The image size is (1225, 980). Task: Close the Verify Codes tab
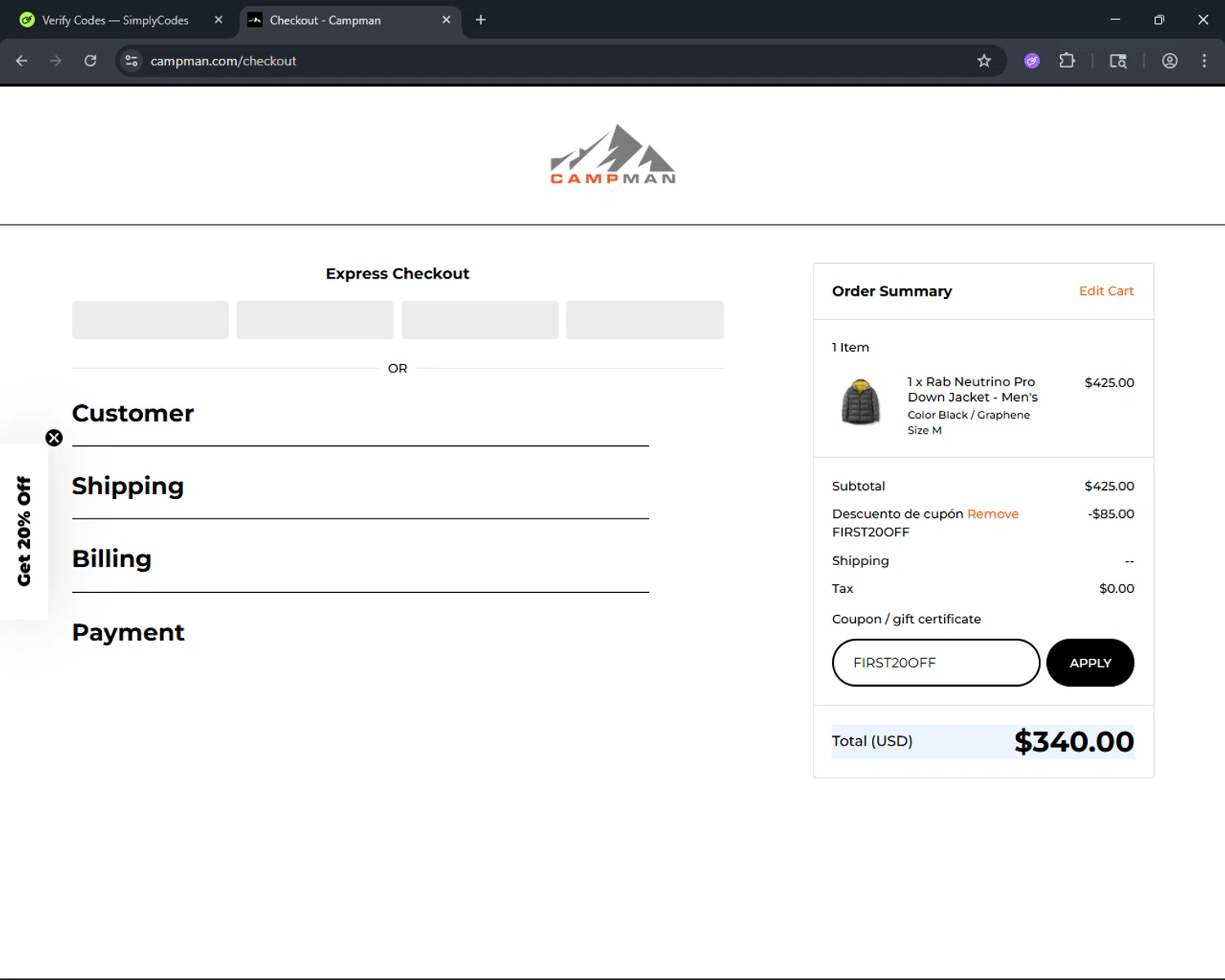tap(218, 20)
